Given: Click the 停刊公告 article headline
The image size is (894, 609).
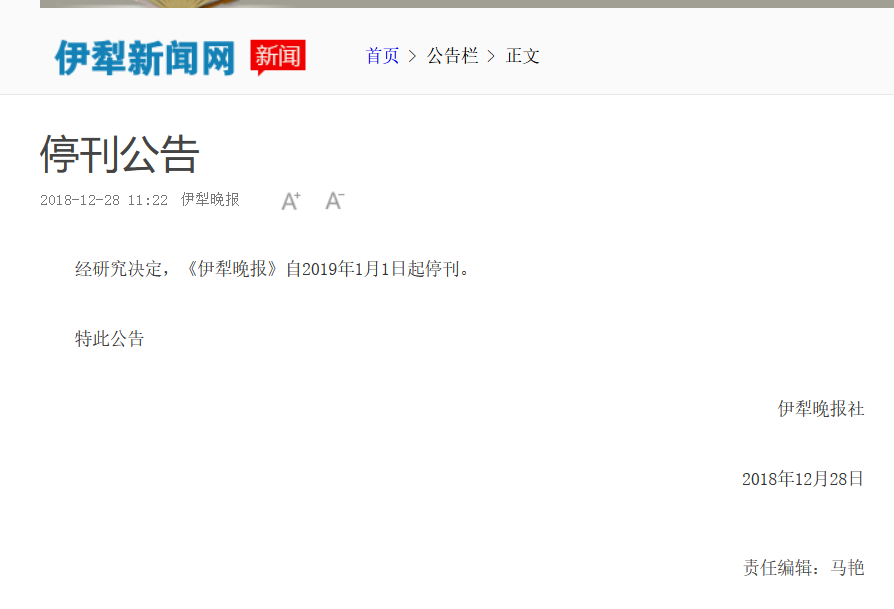Looking at the screenshot, I should pyautogui.click(x=120, y=154).
